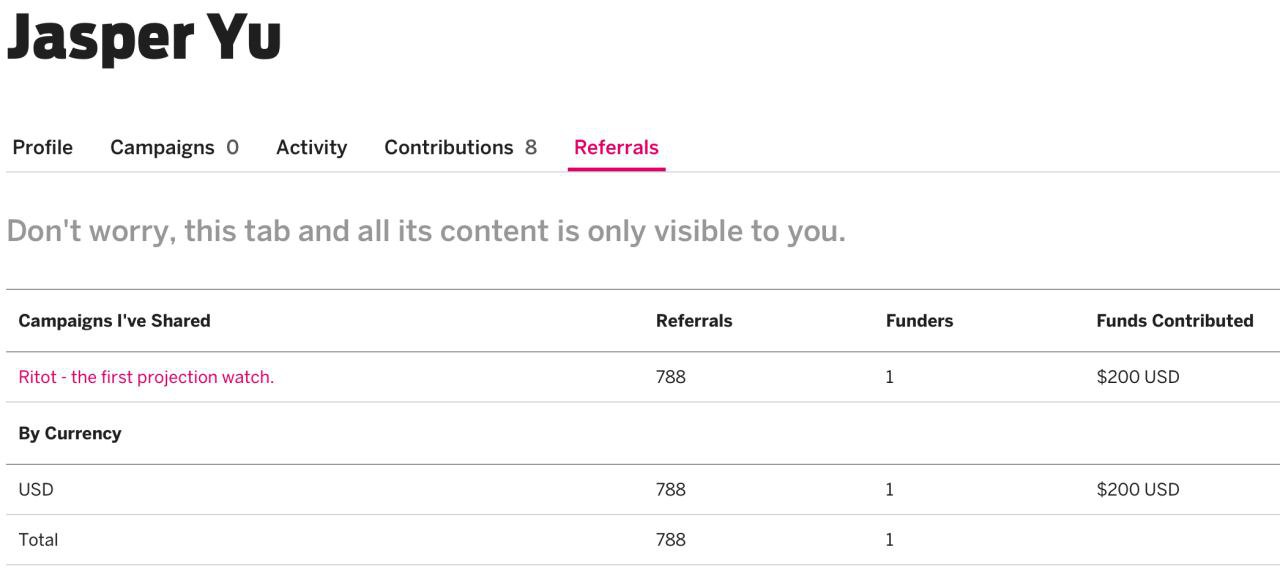Screen dimensions: 1280x569
Task: Click the Referrals column header in table
Action: tap(694, 321)
